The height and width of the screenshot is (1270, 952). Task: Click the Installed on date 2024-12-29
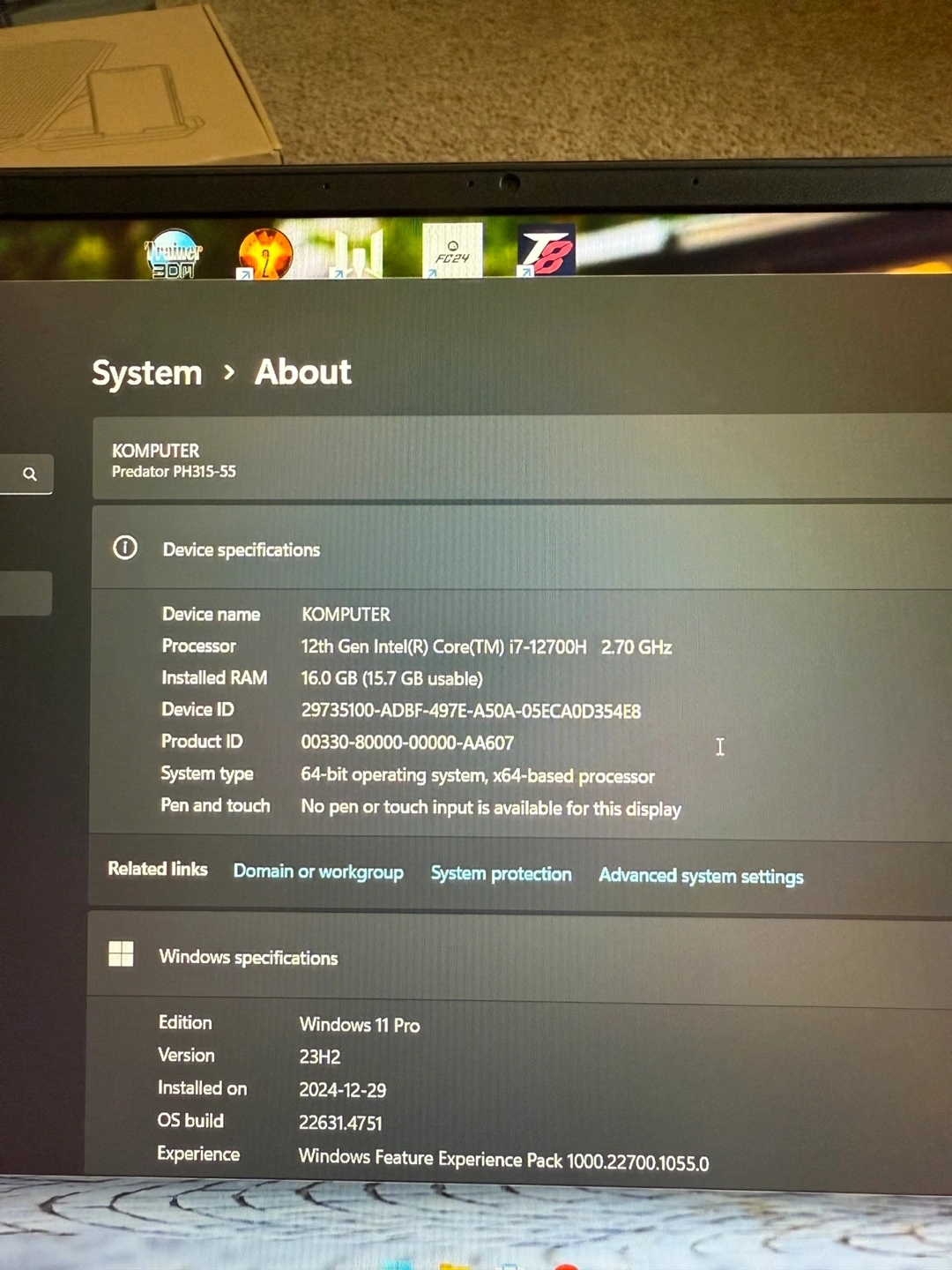(343, 1090)
